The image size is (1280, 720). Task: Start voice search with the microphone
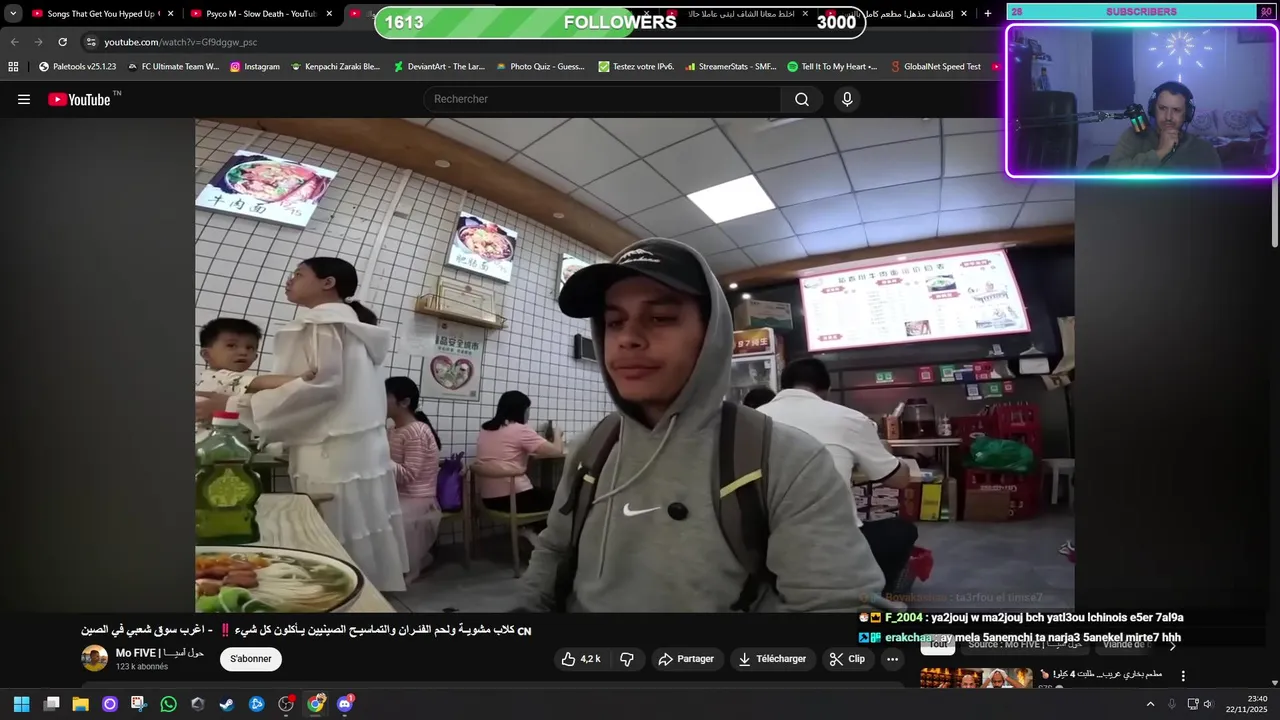coord(847,99)
